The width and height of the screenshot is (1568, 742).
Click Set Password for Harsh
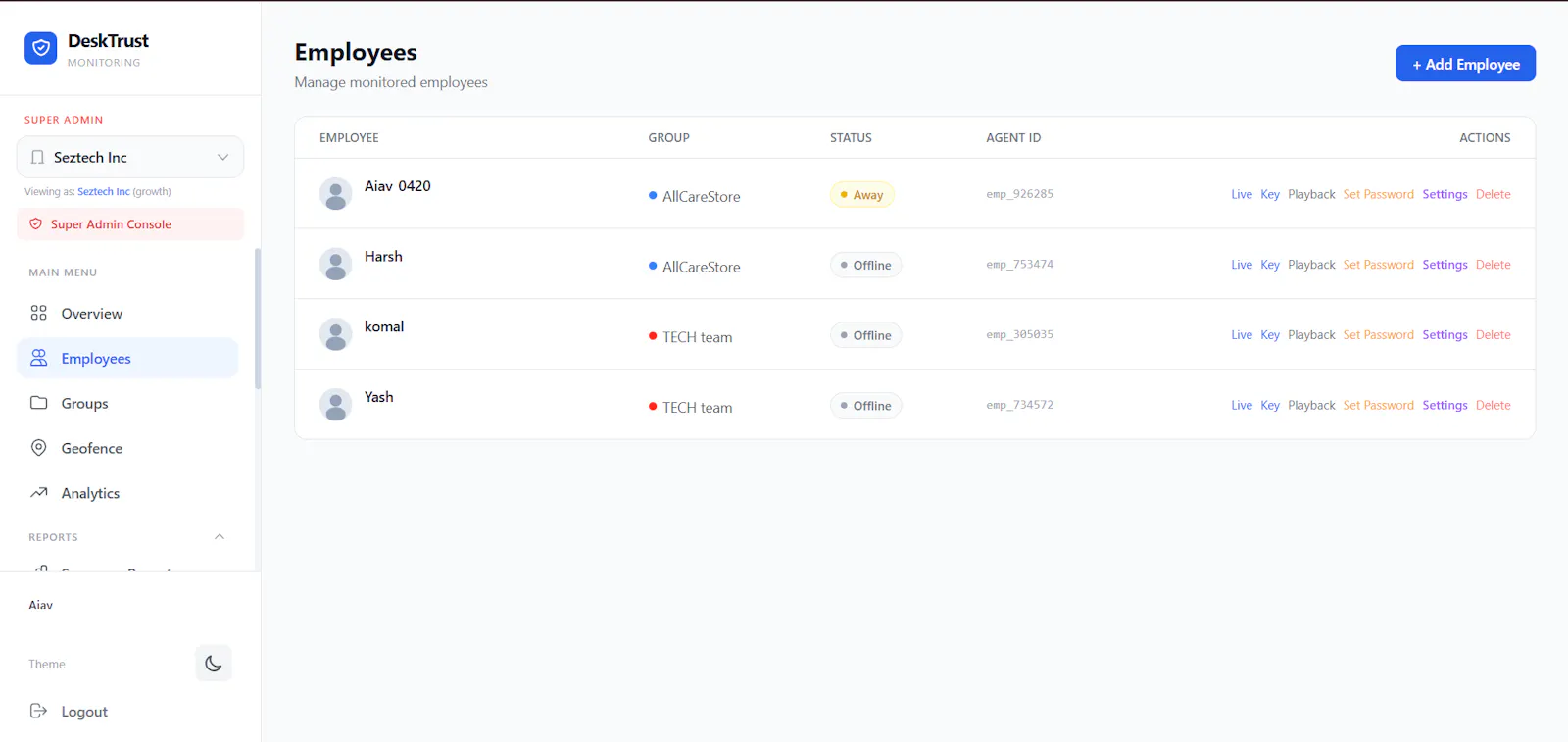1378,265
